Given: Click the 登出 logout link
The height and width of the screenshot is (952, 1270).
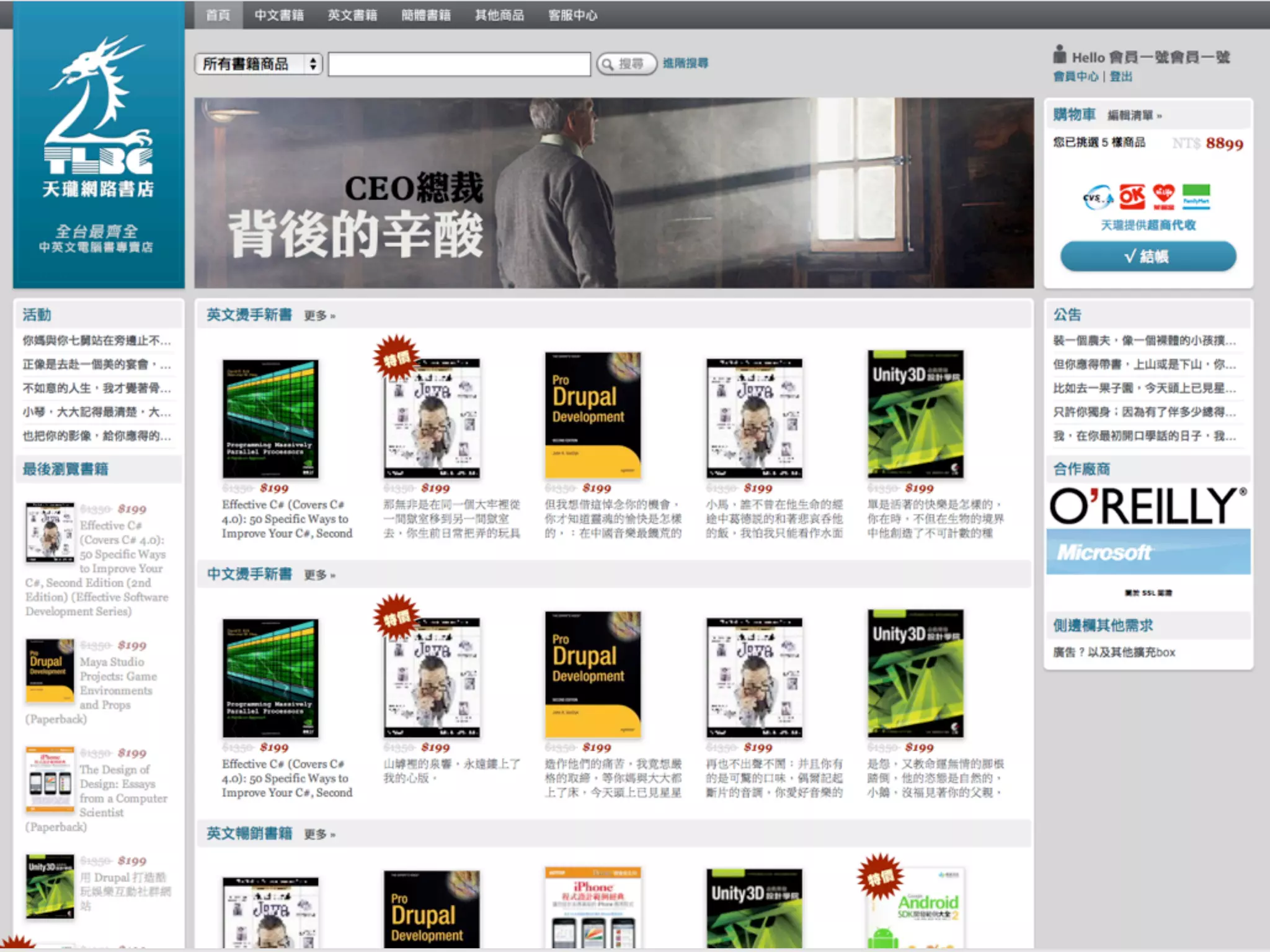Looking at the screenshot, I should tap(1121, 76).
